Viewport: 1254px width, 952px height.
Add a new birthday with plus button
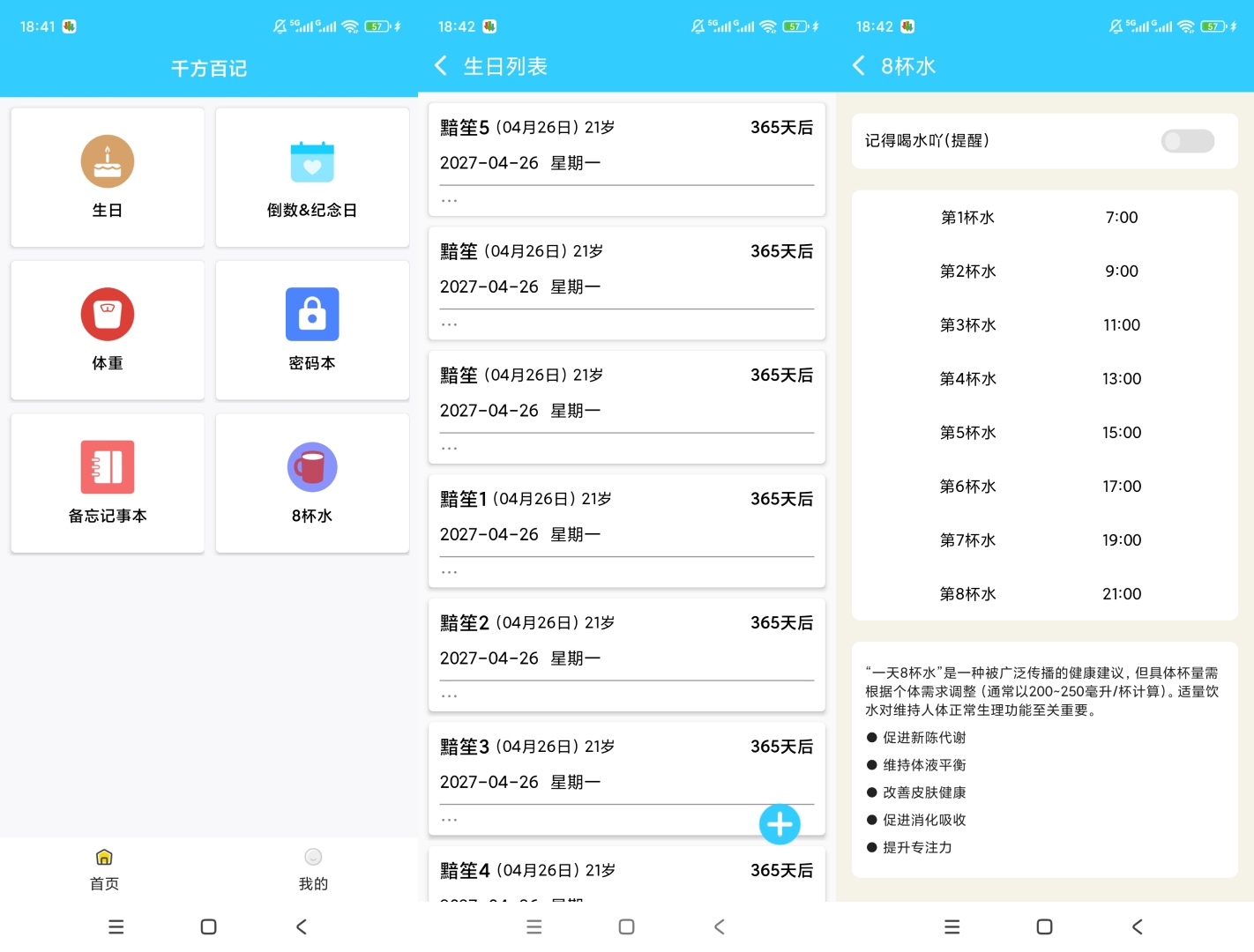(x=780, y=824)
